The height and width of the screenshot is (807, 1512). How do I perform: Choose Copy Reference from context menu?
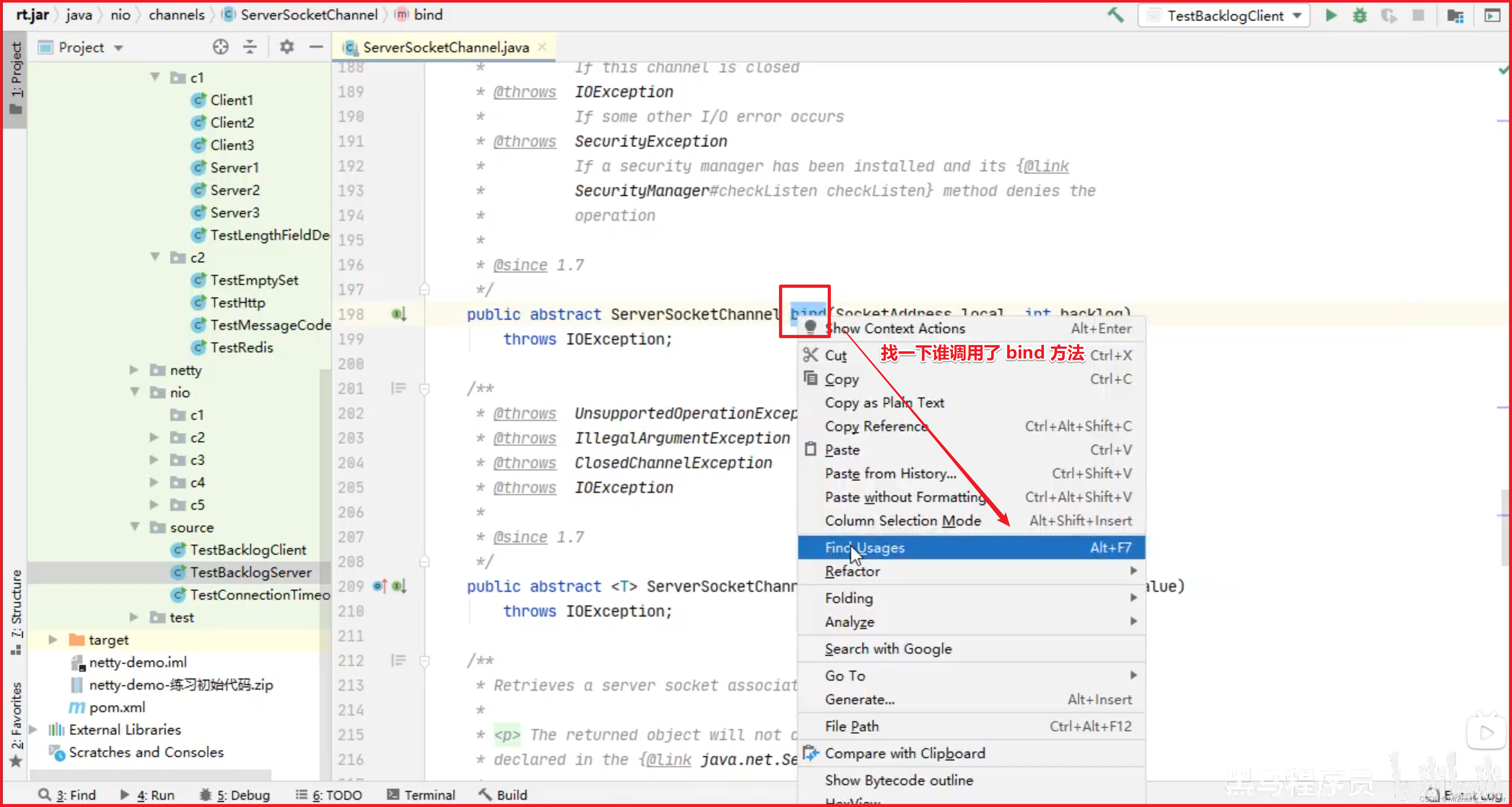(972, 426)
